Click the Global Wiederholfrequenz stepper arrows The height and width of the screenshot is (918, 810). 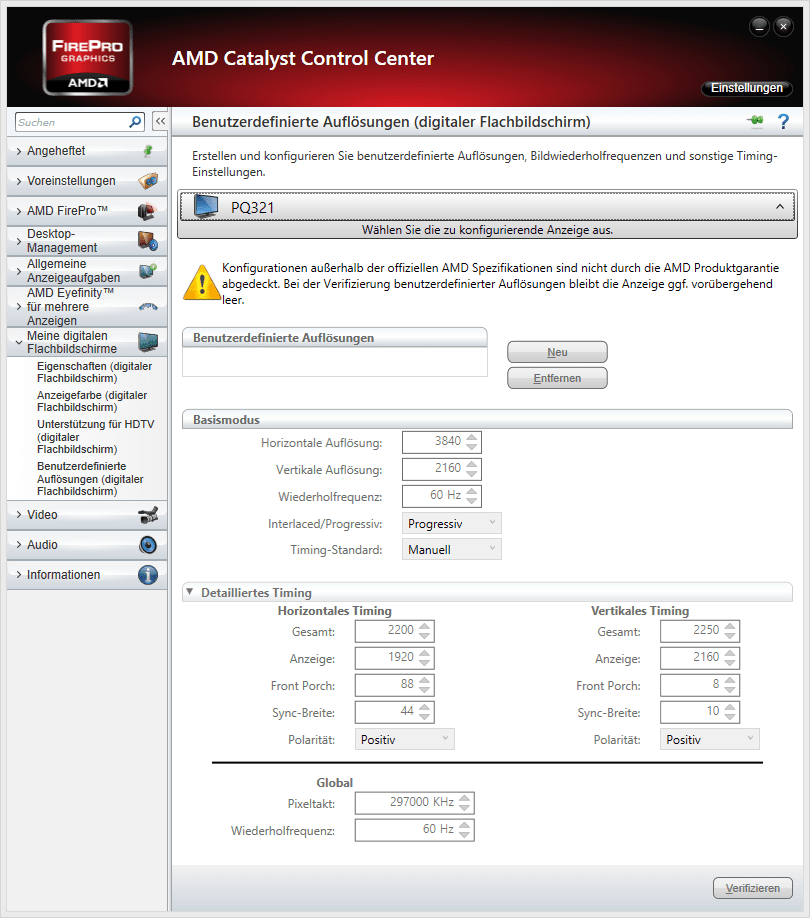click(465, 830)
